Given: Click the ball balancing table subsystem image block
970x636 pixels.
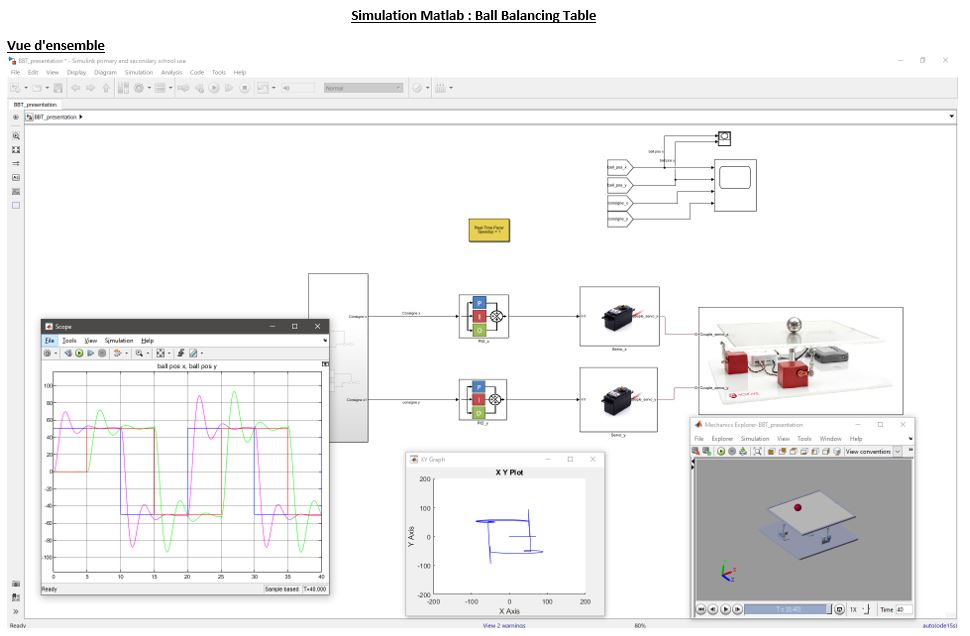Looking at the screenshot, I should (x=800, y=361).
